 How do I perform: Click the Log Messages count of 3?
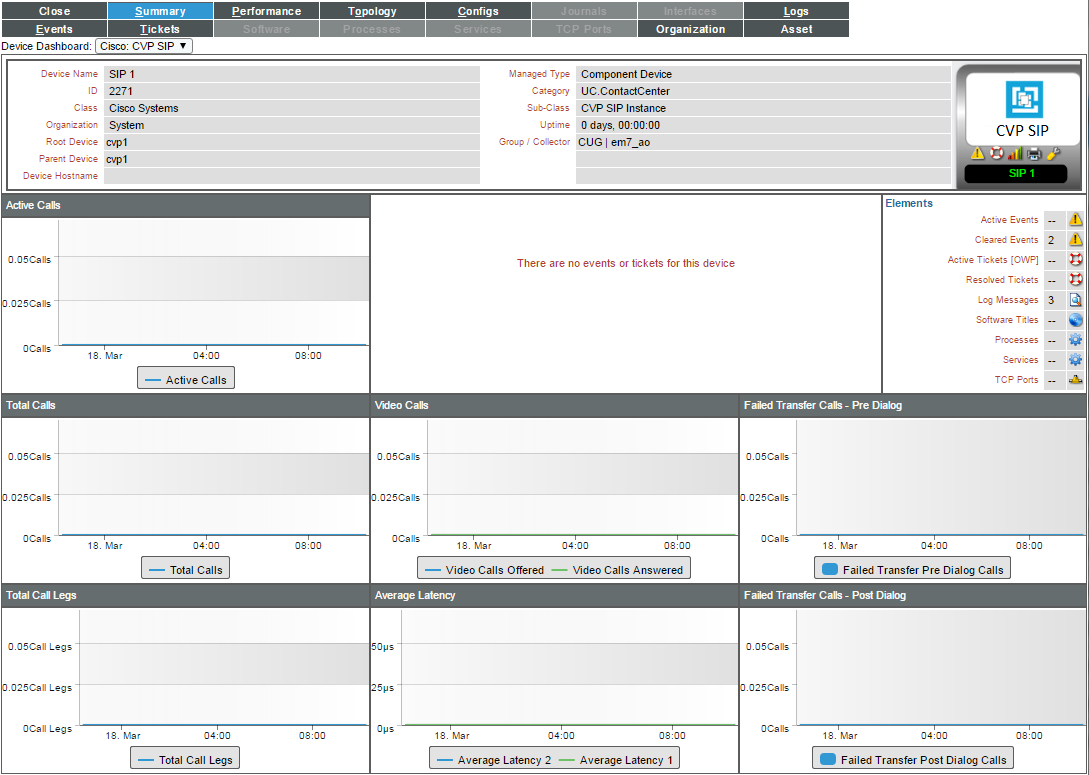(1051, 301)
